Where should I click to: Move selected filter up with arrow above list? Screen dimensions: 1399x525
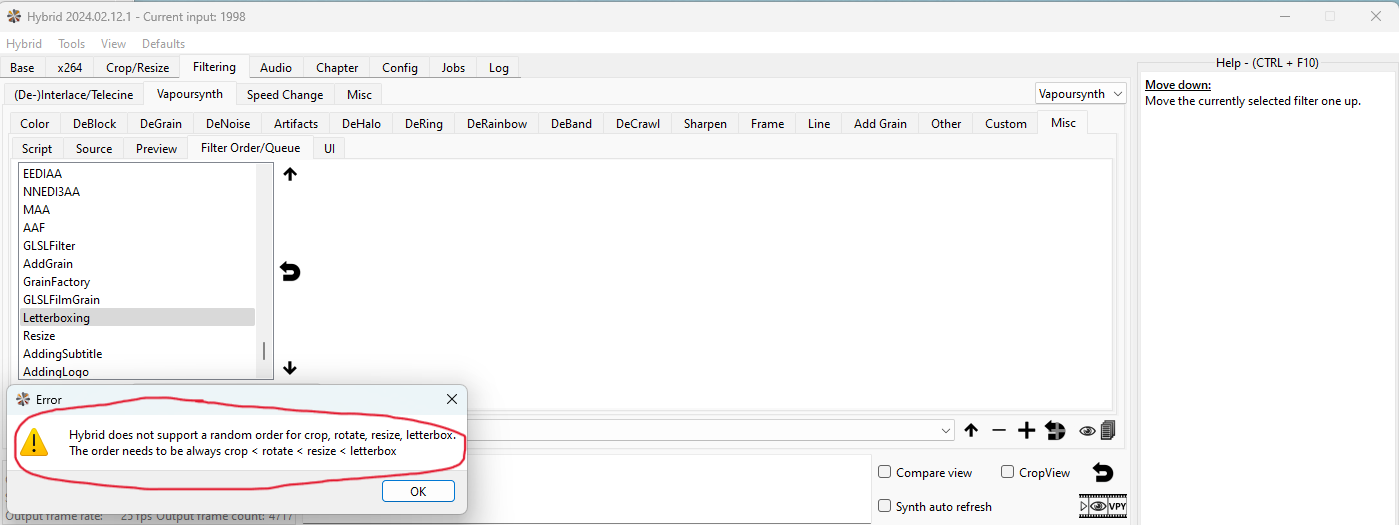click(290, 174)
